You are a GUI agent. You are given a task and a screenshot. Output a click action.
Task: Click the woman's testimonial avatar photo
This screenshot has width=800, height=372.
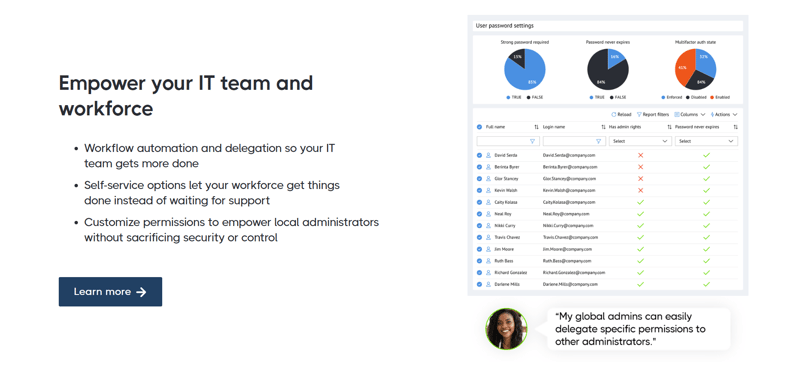click(506, 329)
